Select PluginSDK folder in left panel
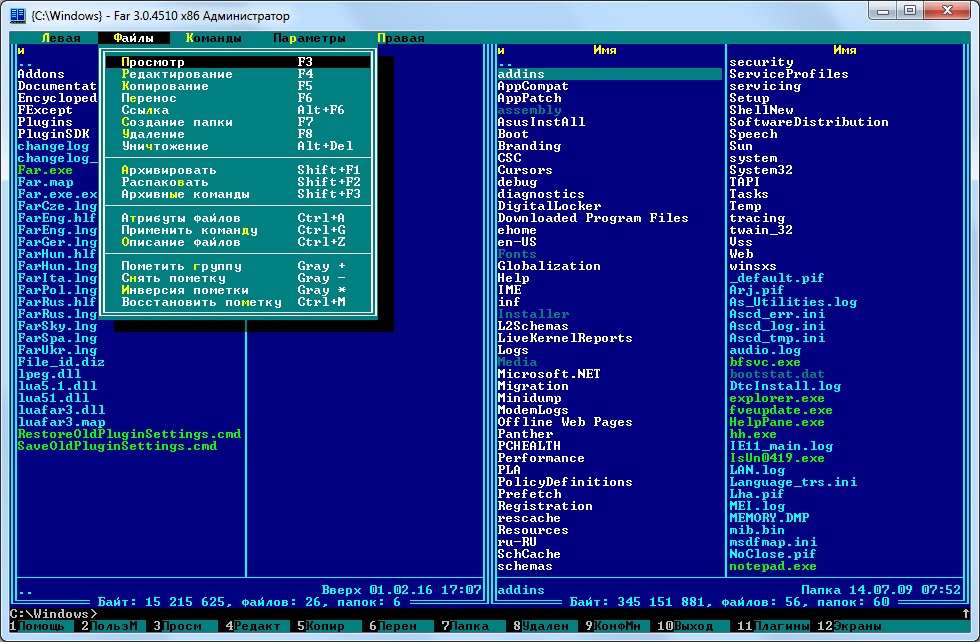This screenshot has height=642, width=980. tap(54, 134)
